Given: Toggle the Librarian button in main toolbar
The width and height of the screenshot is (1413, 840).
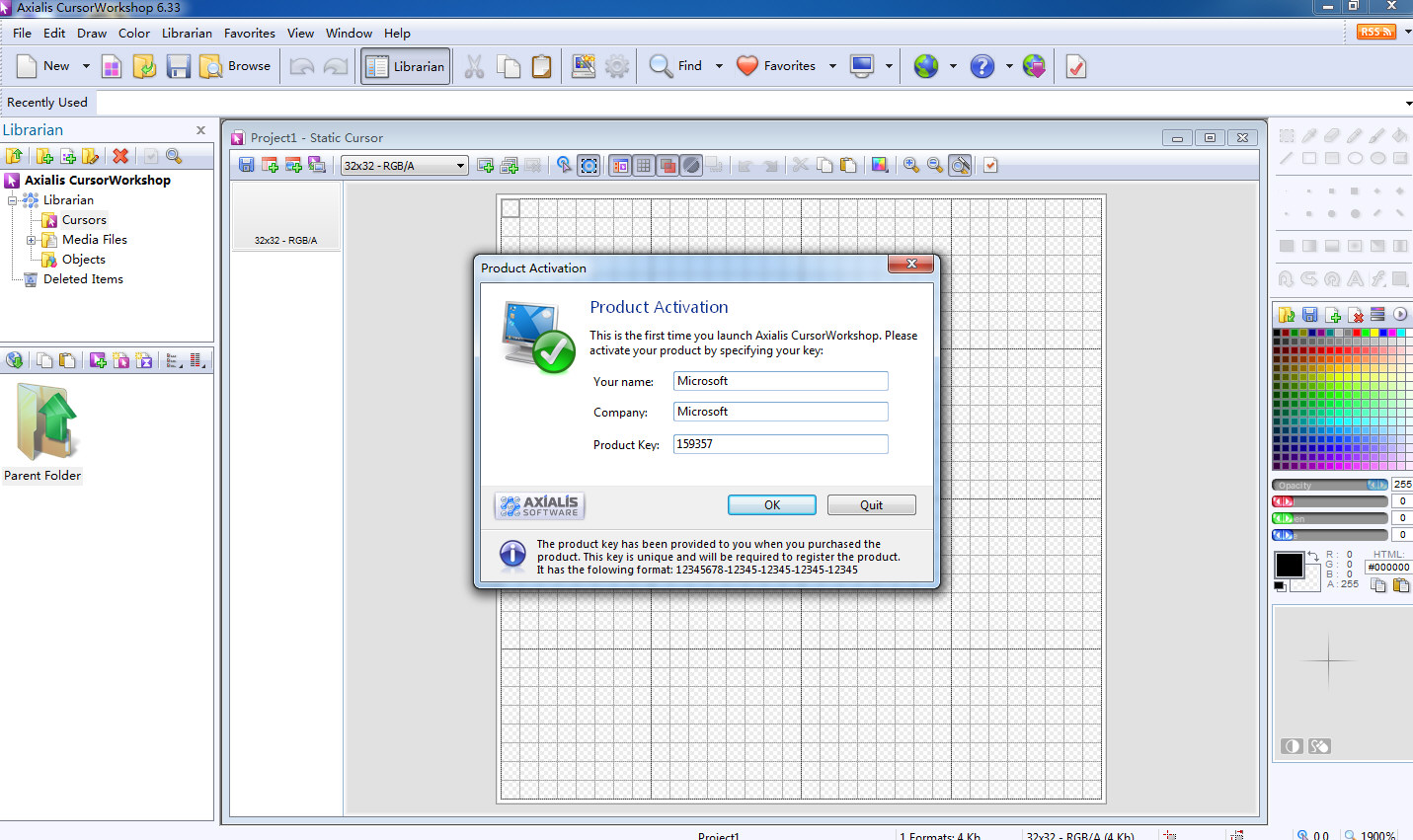Looking at the screenshot, I should [406, 66].
